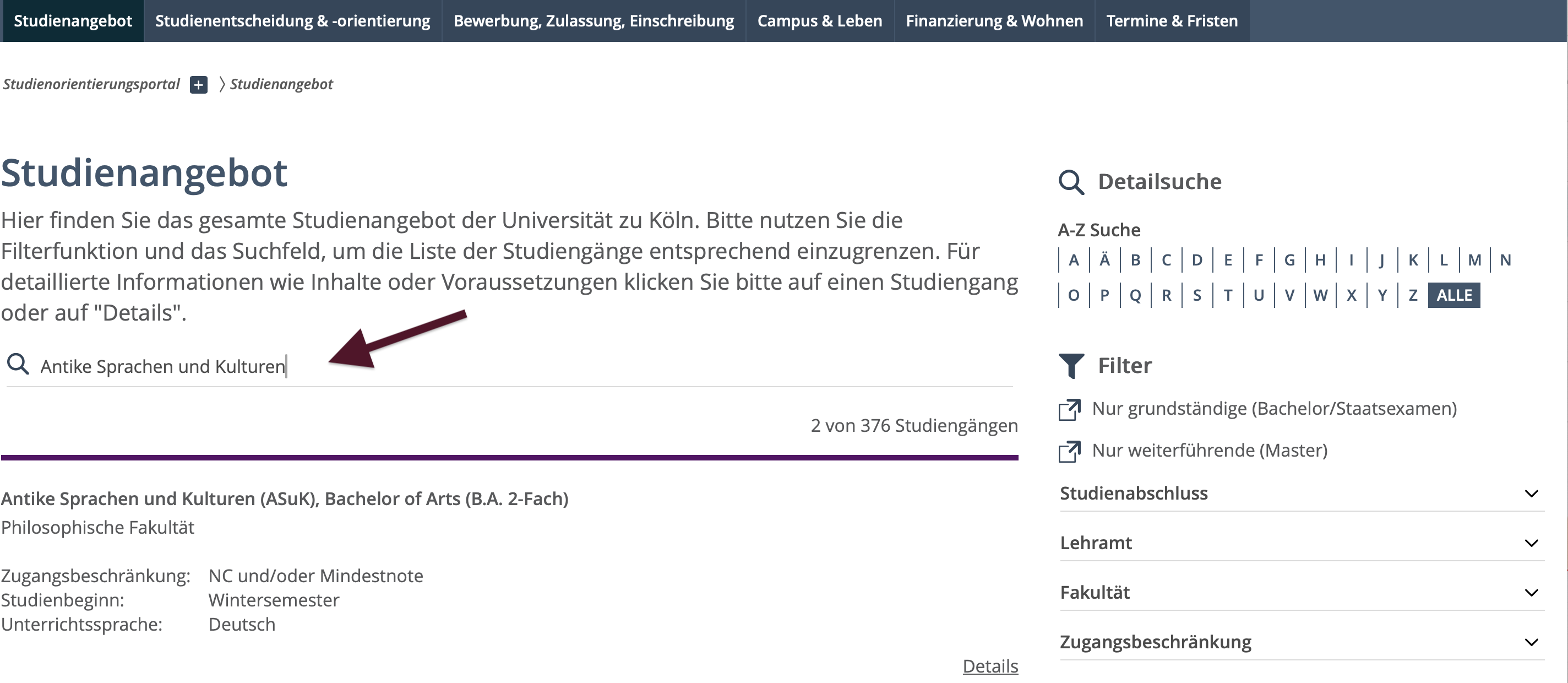
Task: Open Studienentscheidung & -orientierung menu
Action: pos(293,21)
